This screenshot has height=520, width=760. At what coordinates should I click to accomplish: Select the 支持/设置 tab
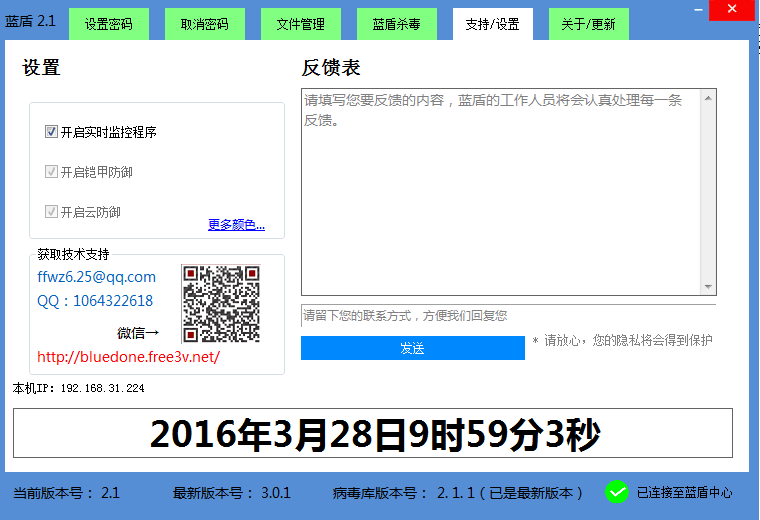[492, 24]
